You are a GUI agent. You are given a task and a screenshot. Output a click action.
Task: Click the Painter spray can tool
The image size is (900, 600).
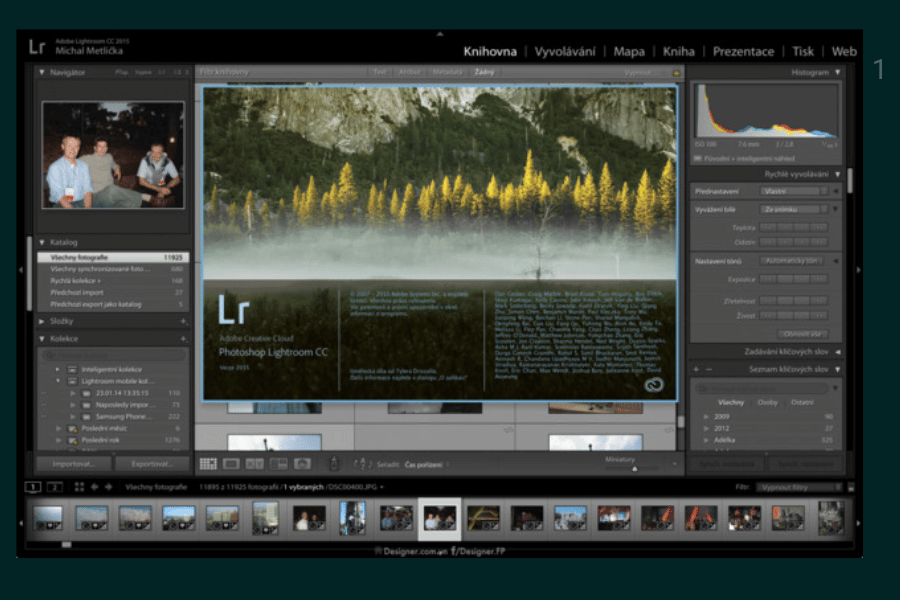pyautogui.click(x=334, y=464)
